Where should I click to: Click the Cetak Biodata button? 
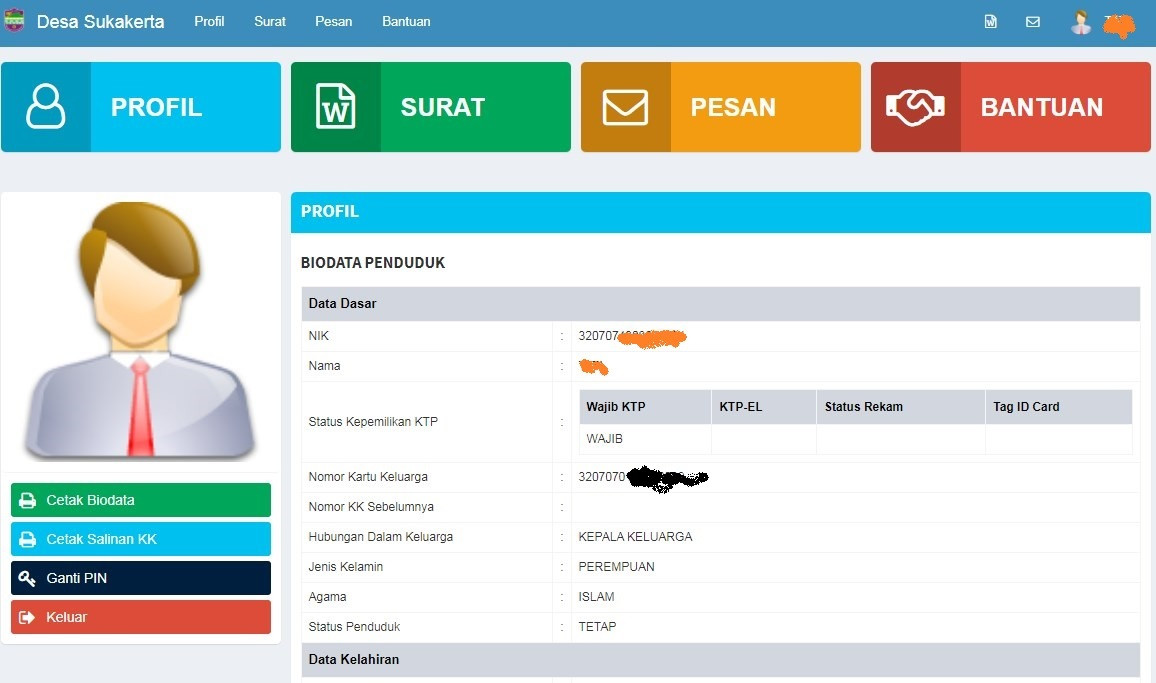[x=141, y=500]
